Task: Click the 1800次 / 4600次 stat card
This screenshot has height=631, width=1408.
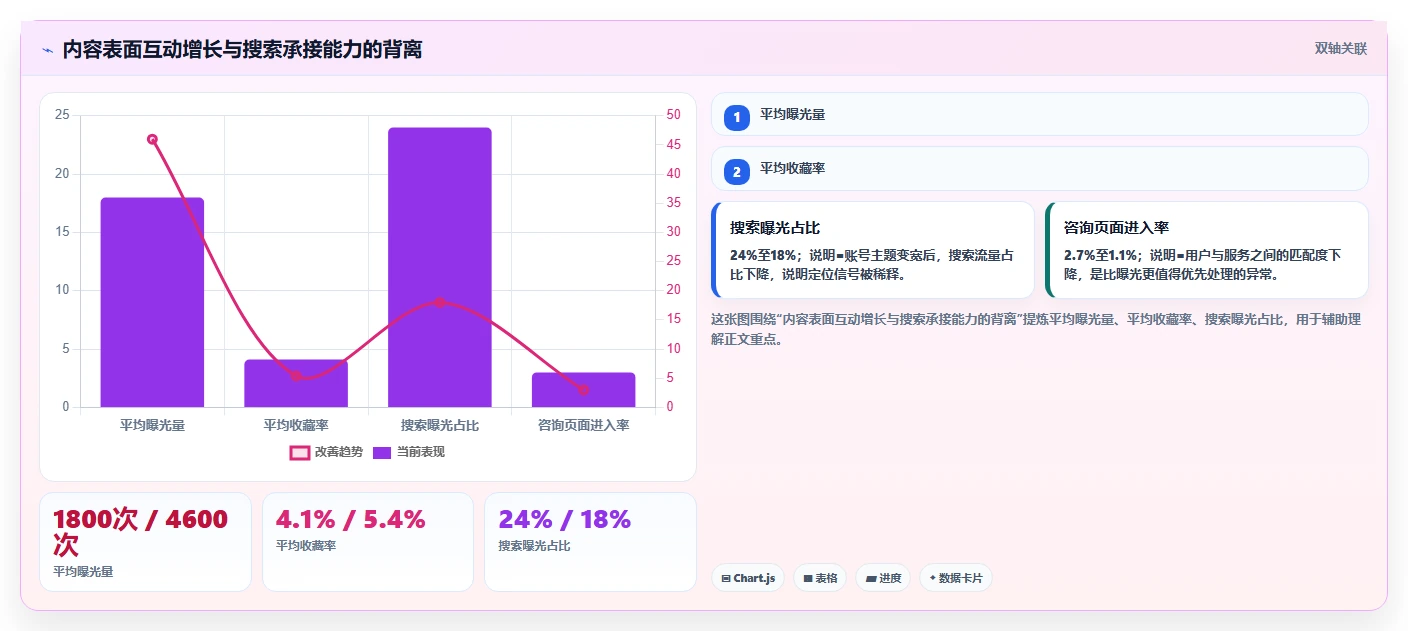Action: tap(145, 542)
